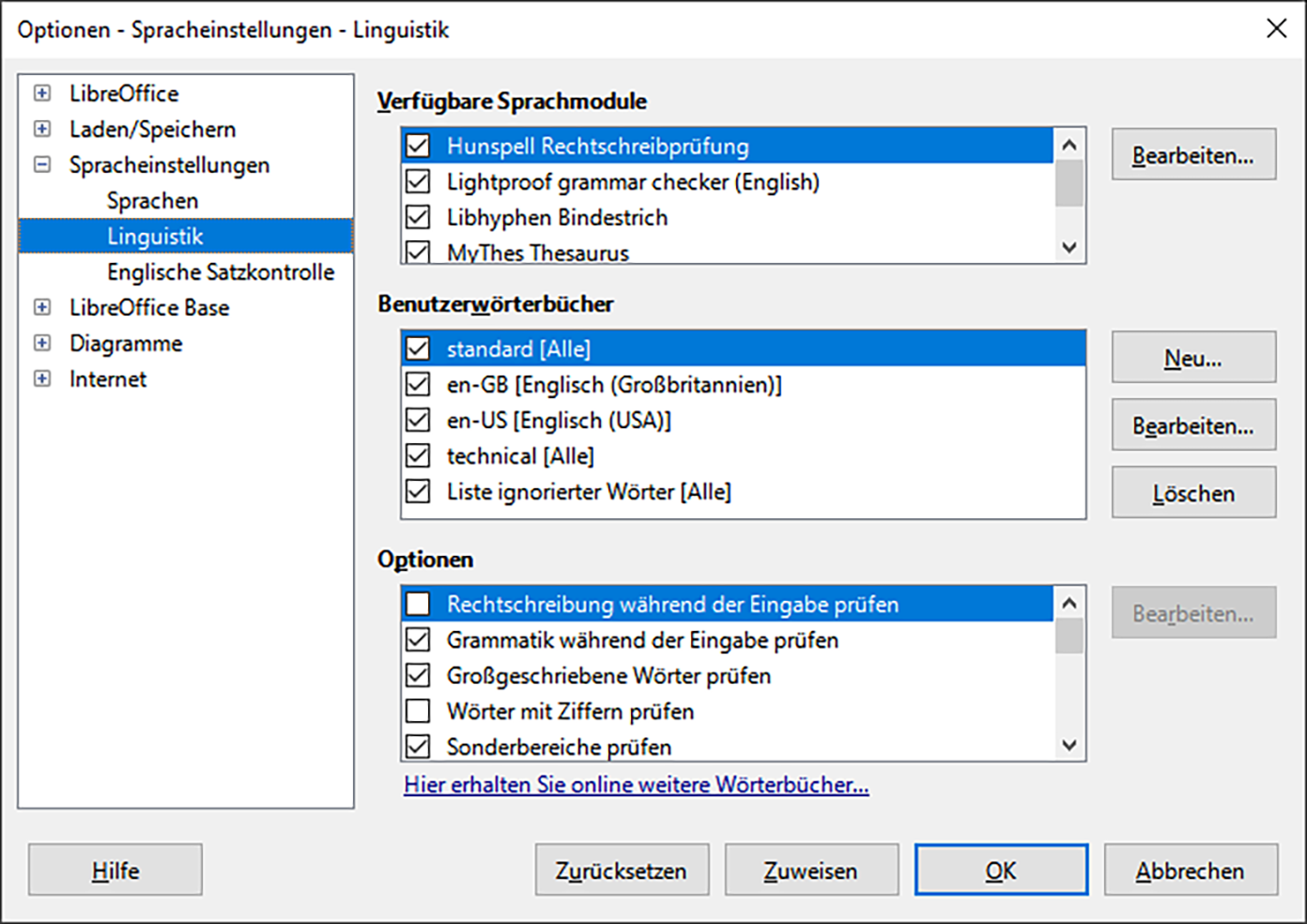This screenshot has height=924, width=1307.
Task: Disable Lightproof grammar checker module
Action: tap(418, 181)
